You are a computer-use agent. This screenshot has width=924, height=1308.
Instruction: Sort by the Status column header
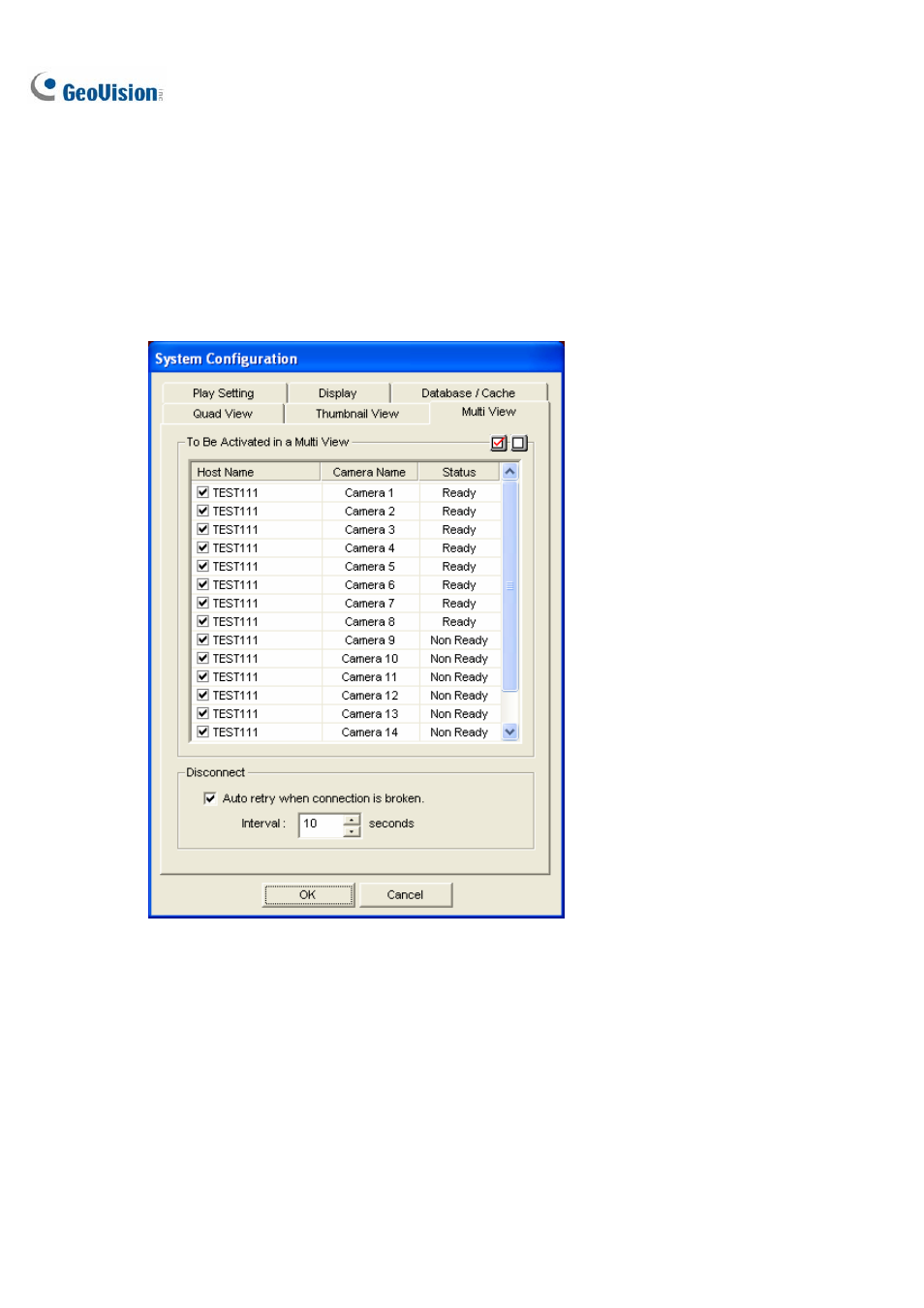[459, 473]
